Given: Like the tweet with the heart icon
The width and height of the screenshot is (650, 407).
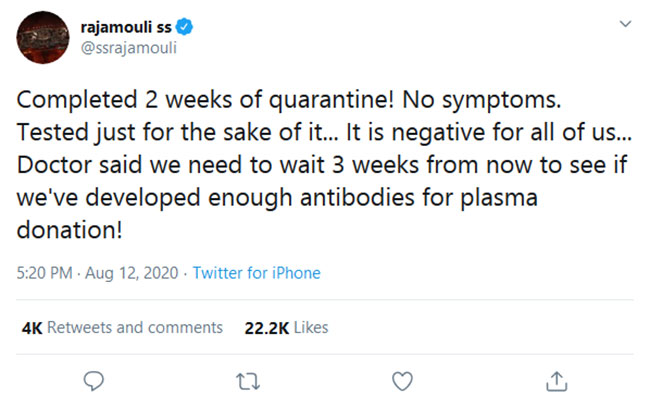Looking at the screenshot, I should 402,381.
